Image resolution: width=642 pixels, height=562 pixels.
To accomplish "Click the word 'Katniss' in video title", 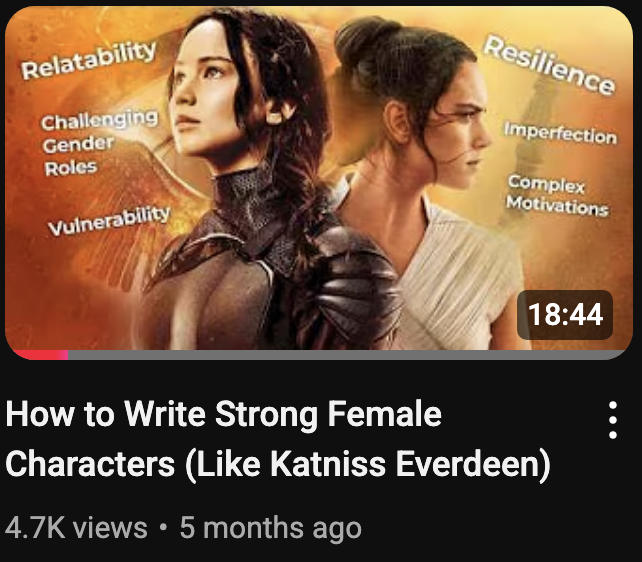I will (x=328, y=464).
